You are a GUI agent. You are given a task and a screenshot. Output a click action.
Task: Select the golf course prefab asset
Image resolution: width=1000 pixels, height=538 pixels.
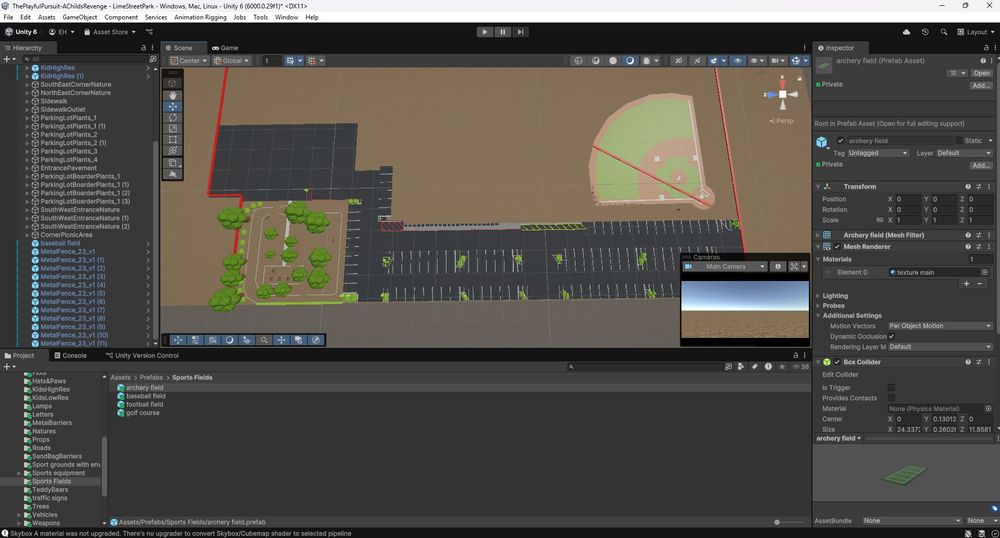point(142,412)
